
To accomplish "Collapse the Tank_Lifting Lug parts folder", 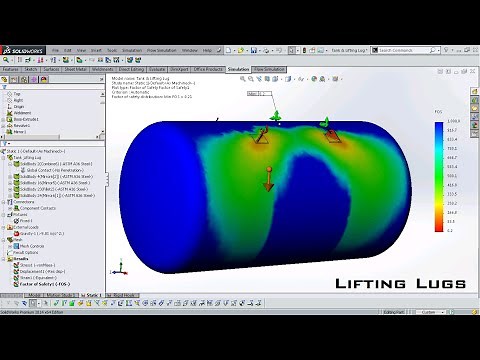I will pos(4,158).
